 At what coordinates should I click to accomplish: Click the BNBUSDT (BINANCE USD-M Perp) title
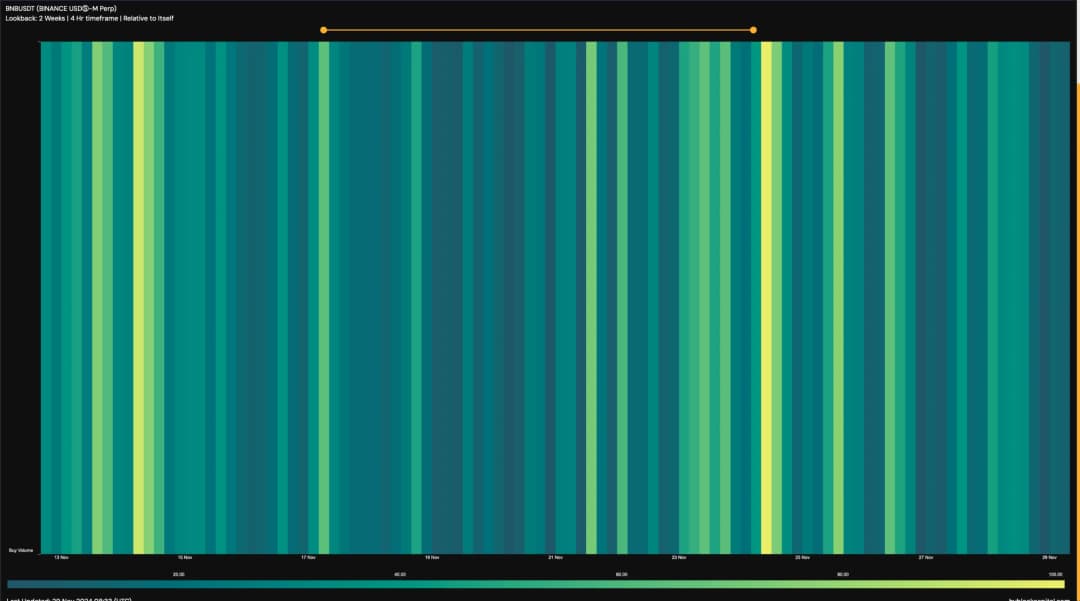click(61, 9)
